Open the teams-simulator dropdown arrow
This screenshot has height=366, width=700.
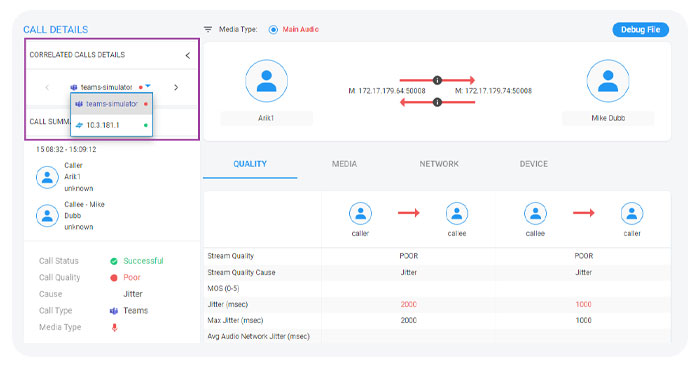pos(148,86)
